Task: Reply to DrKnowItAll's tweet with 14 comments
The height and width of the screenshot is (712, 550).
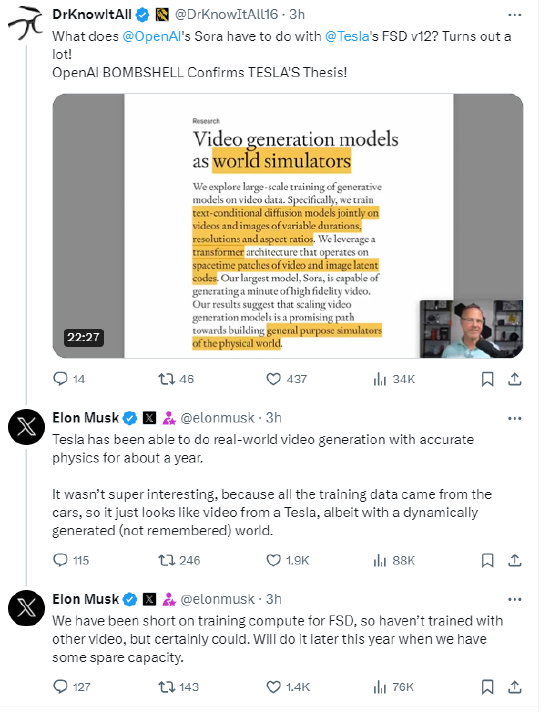Action: tap(69, 379)
